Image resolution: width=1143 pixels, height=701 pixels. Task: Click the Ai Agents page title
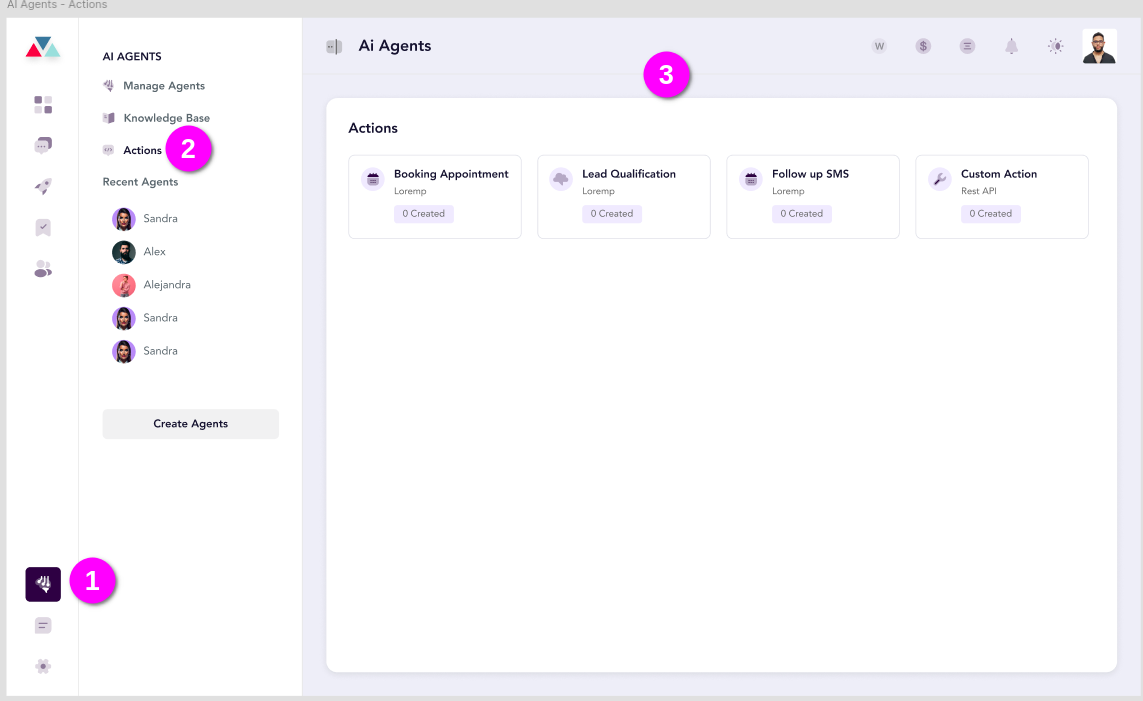pyautogui.click(x=394, y=46)
